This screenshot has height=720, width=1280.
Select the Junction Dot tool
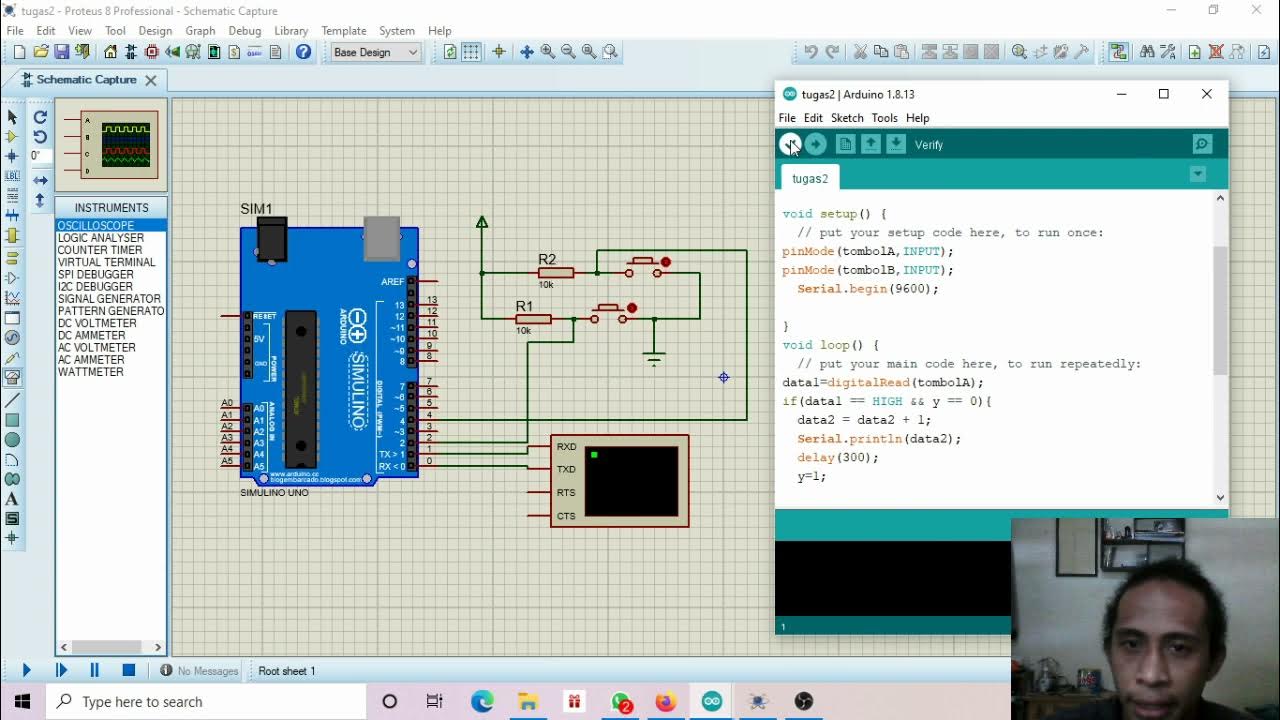12,156
